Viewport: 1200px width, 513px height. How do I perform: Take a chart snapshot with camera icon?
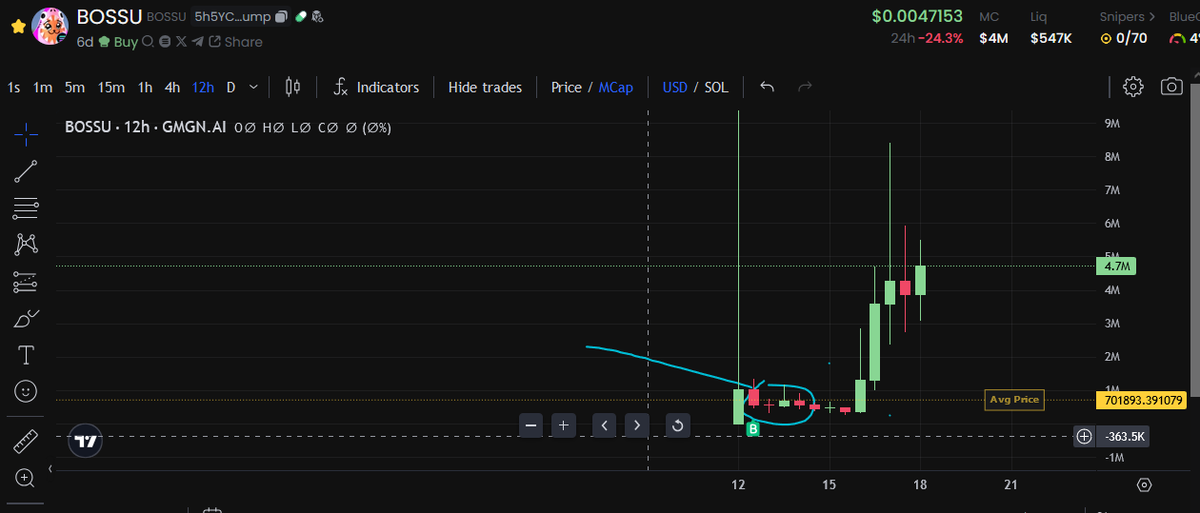pyautogui.click(x=1171, y=87)
